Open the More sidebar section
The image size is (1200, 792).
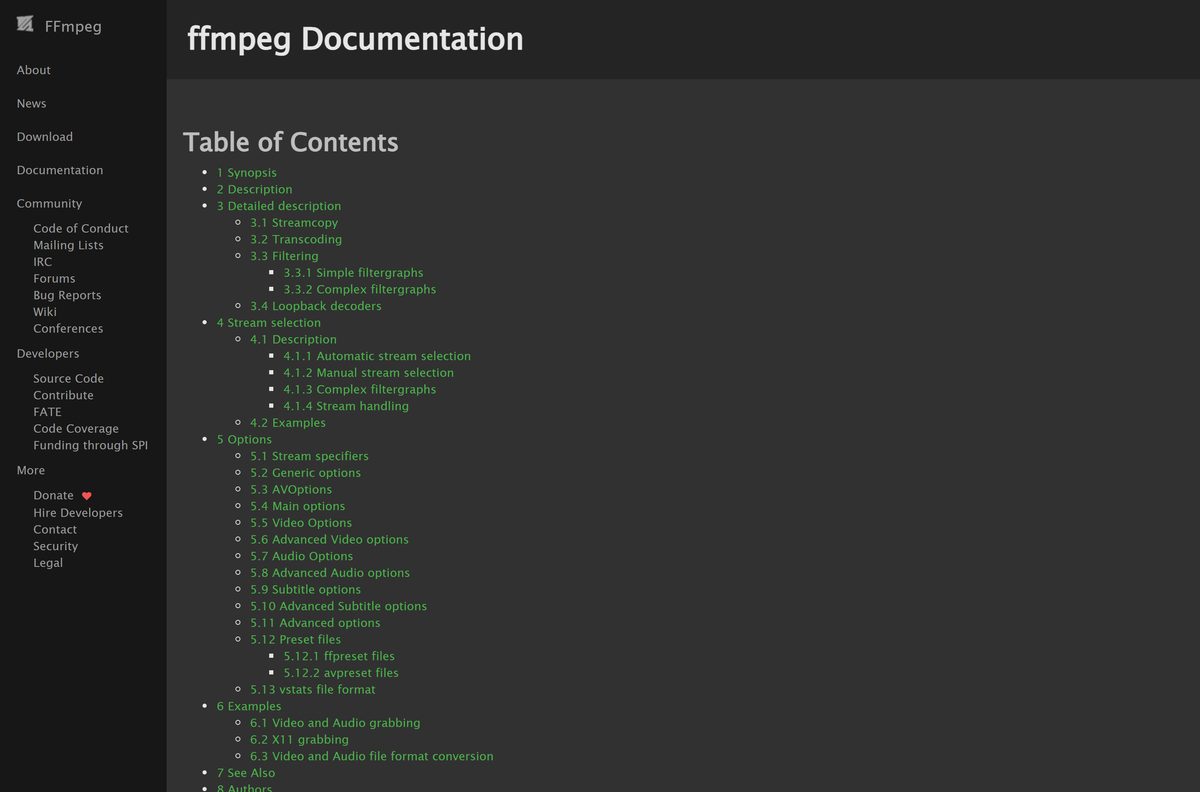pyautogui.click(x=31, y=470)
